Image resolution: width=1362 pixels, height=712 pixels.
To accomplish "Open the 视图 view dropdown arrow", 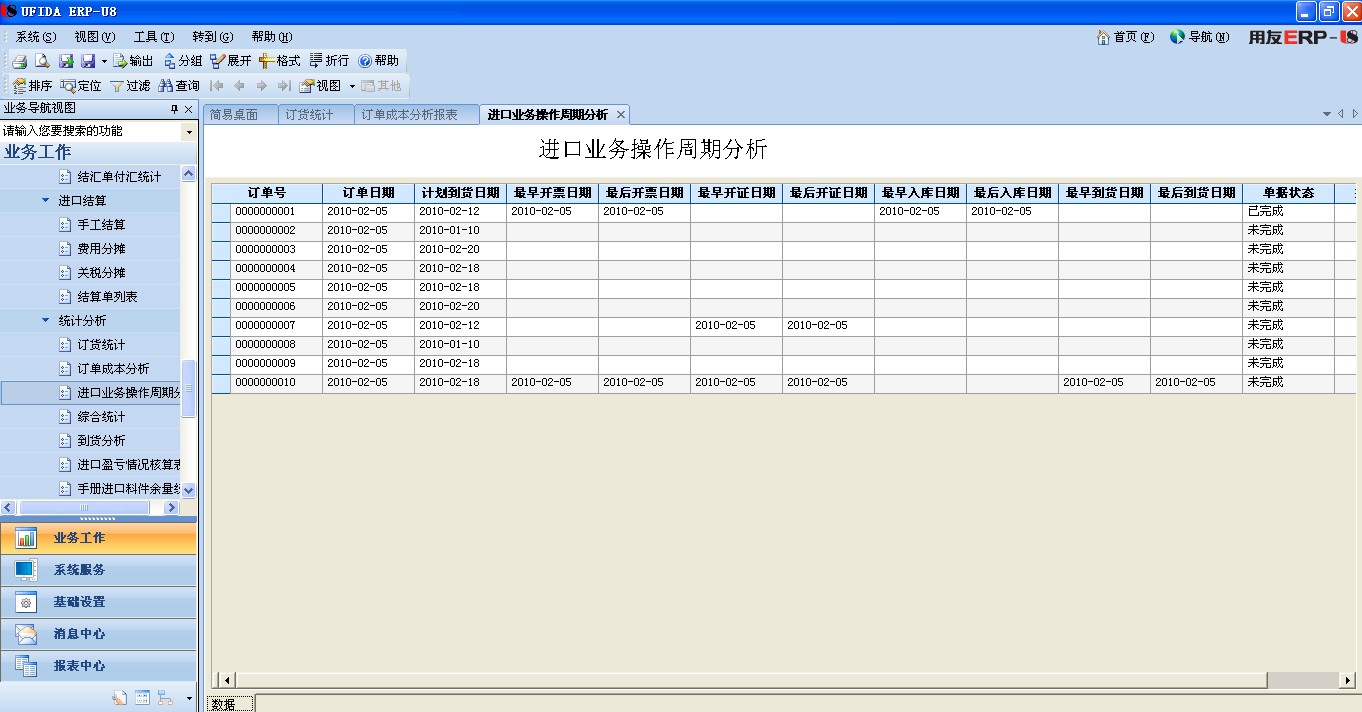I will (352, 87).
